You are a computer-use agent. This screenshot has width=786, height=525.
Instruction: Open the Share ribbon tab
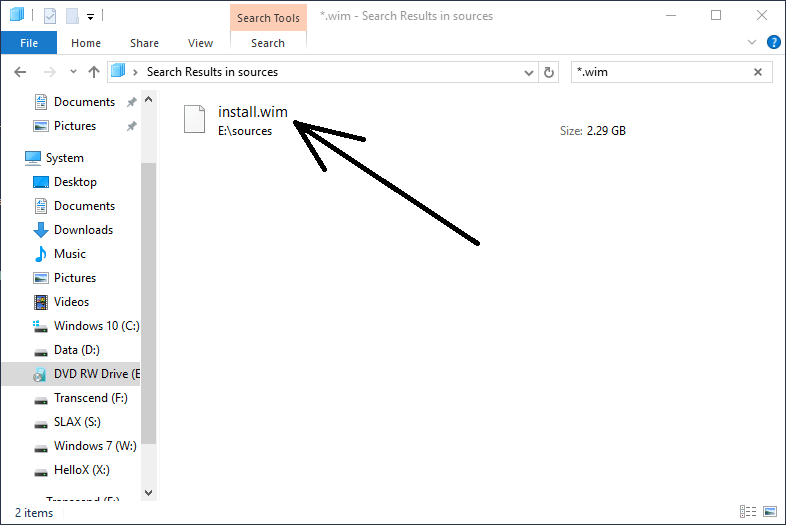click(144, 43)
